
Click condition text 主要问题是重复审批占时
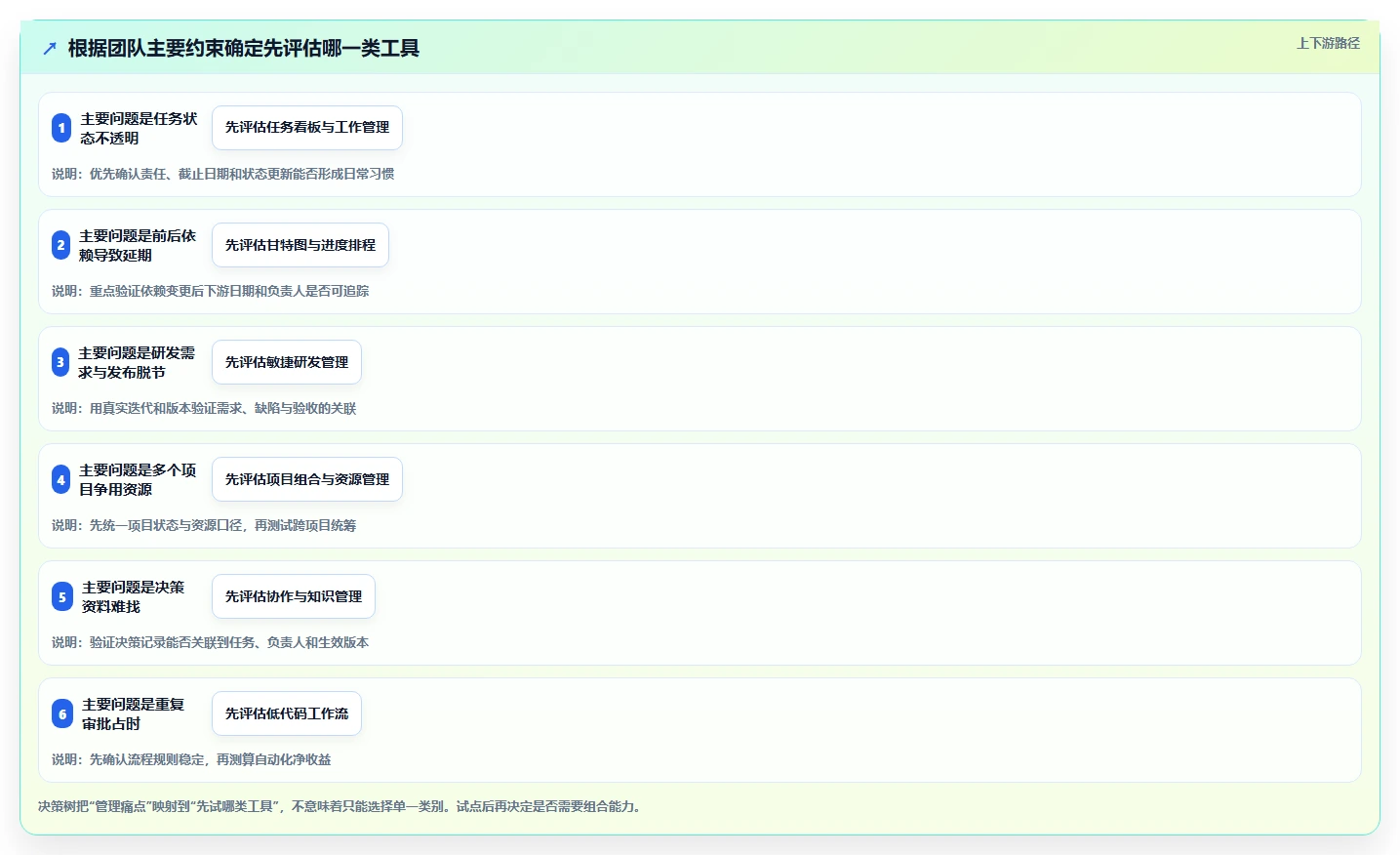point(133,713)
